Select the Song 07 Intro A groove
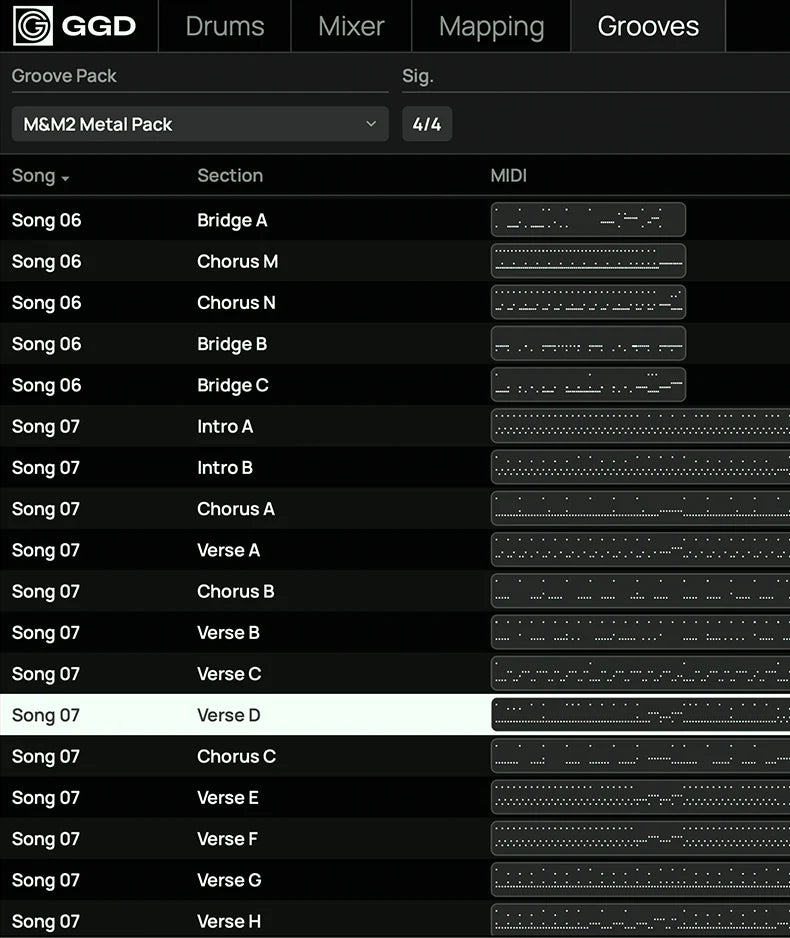The width and height of the screenshot is (790, 938). [x=225, y=427]
